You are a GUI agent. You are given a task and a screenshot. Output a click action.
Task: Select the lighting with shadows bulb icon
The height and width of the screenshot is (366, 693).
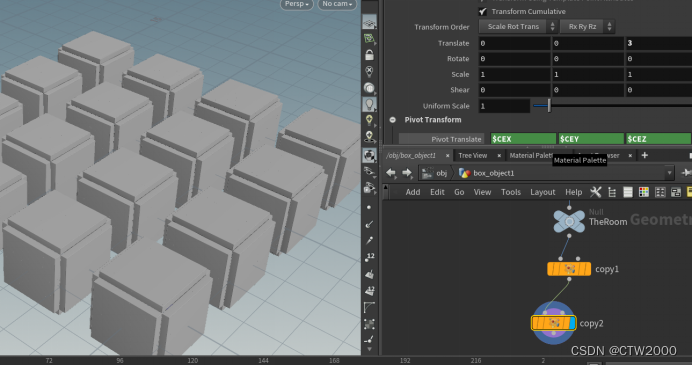pyautogui.click(x=369, y=137)
